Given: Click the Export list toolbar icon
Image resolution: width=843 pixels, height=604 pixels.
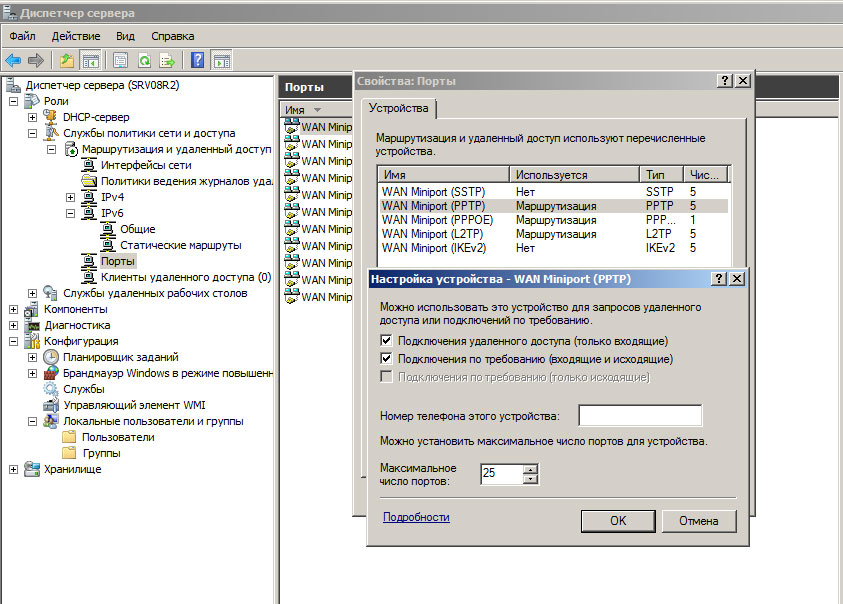Looking at the screenshot, I should point(167,60).
